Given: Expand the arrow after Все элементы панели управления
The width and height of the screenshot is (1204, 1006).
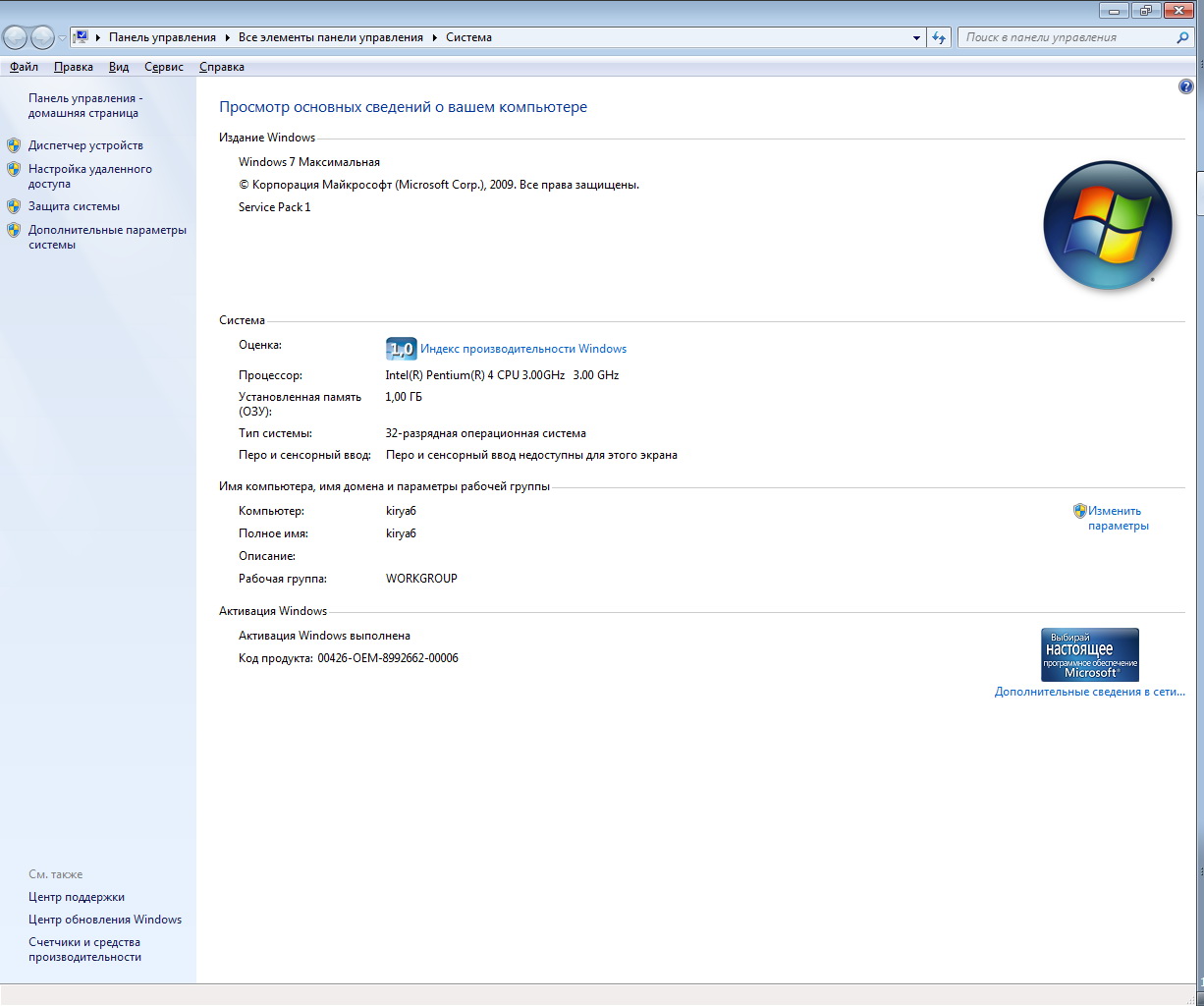Looking at the screenshot, I should pyautogui.click(x=434, y=37).
